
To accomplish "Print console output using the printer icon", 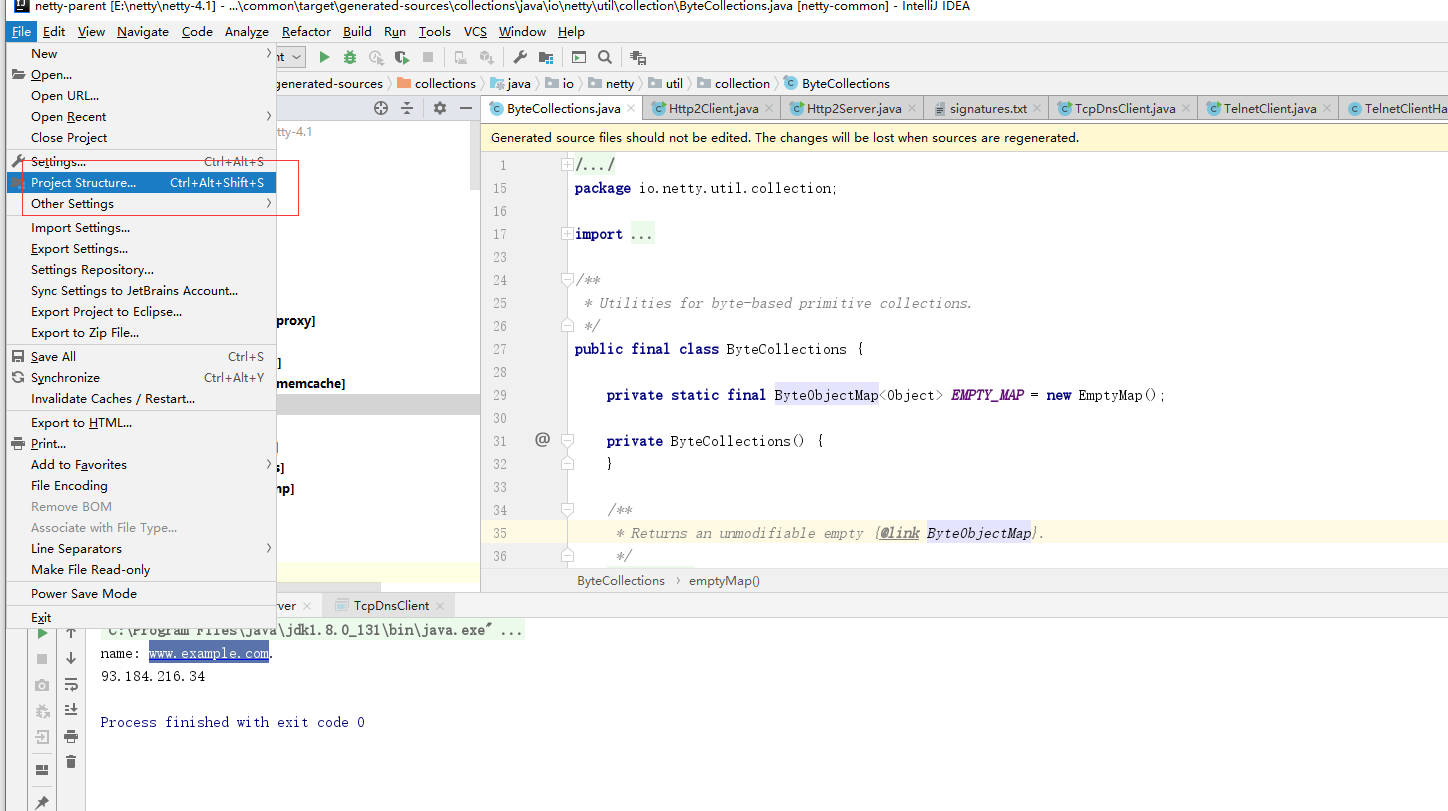I will (70, 737).
